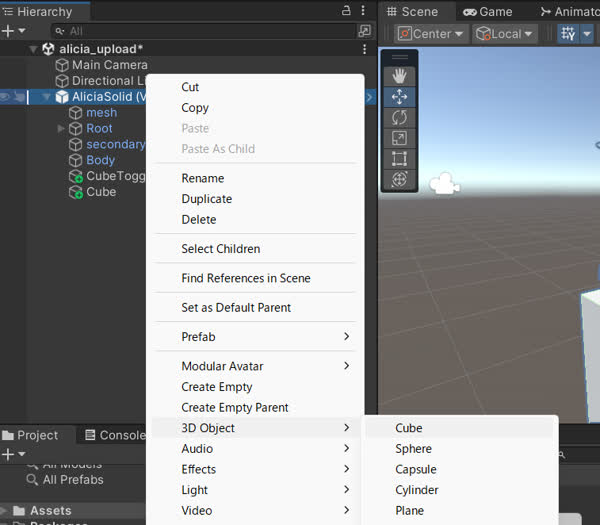Open the Hierarchy panel options menu
600x525 pixels.
[x=363, y=11]
